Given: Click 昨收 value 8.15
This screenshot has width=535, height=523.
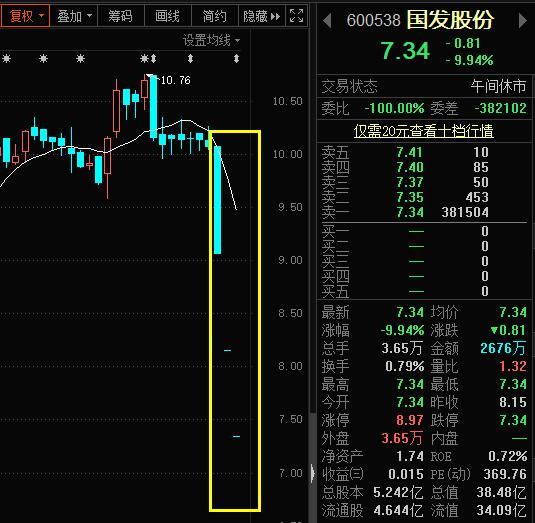Looking at the screenshot, I should tap(513, 402).
